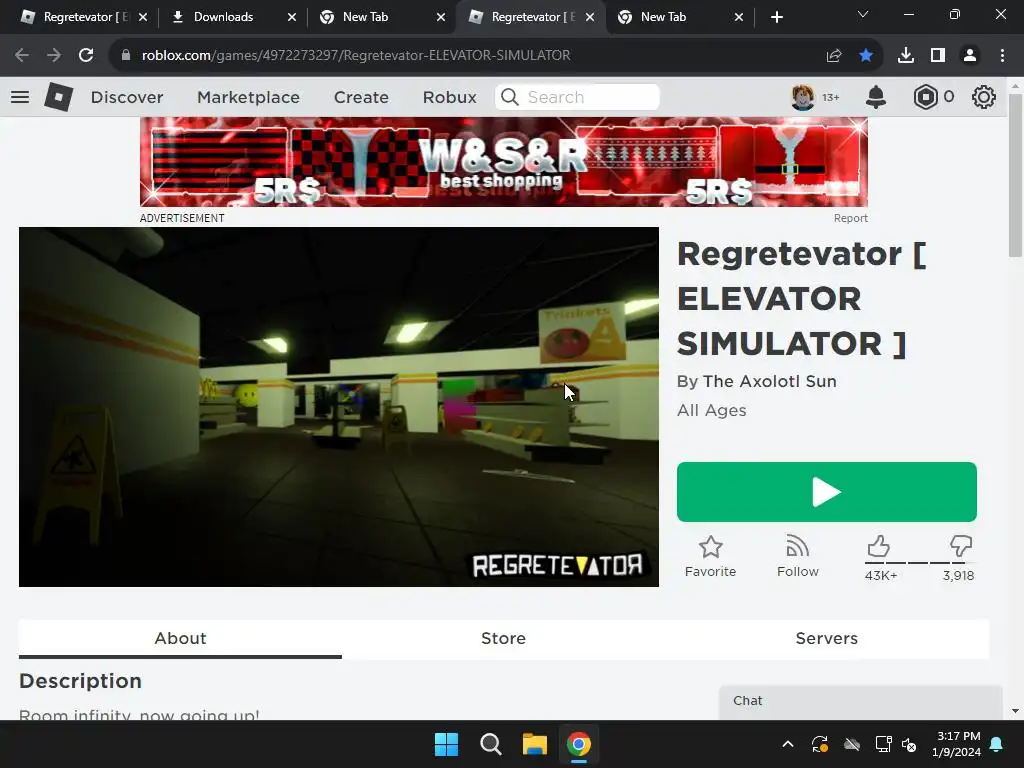Viewport: 1024px width, 768px height.
Task: Open Create in Roblox navigation
Action: click(361, 97)
